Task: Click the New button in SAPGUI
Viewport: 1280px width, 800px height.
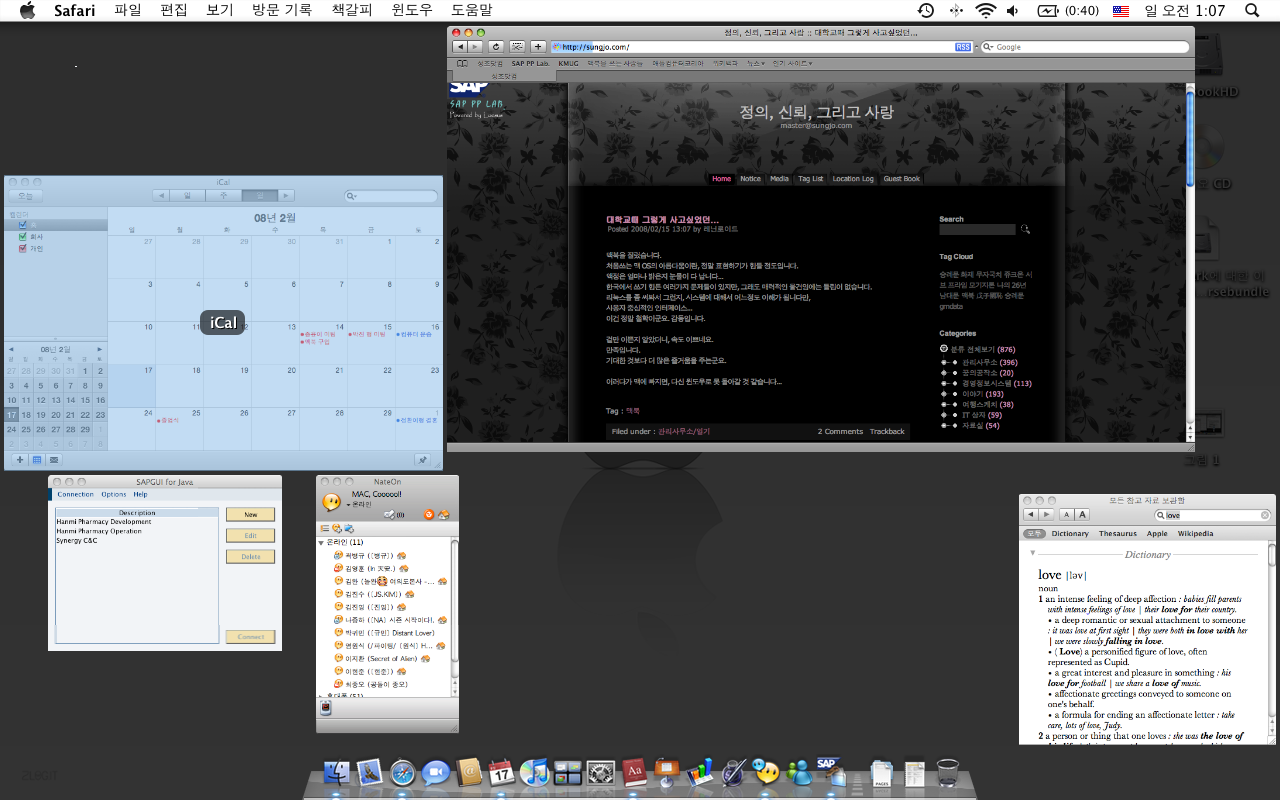Action: (250, 514)
